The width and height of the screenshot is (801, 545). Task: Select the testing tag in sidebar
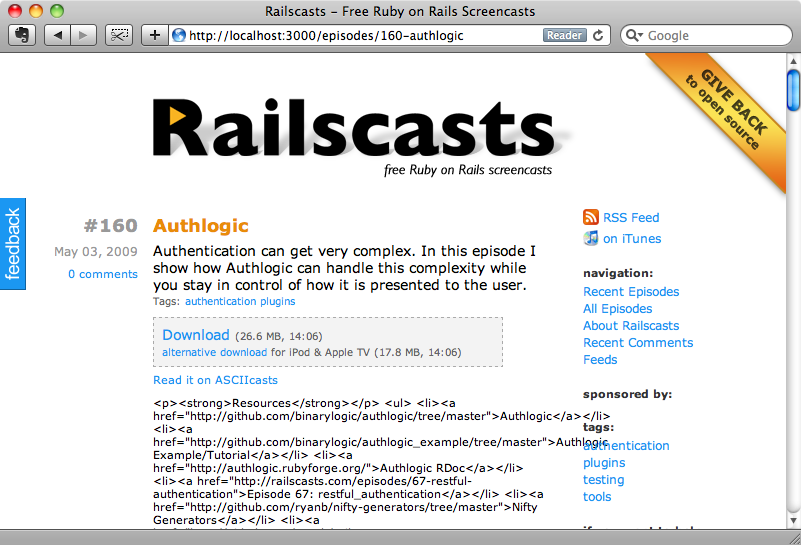603,480
